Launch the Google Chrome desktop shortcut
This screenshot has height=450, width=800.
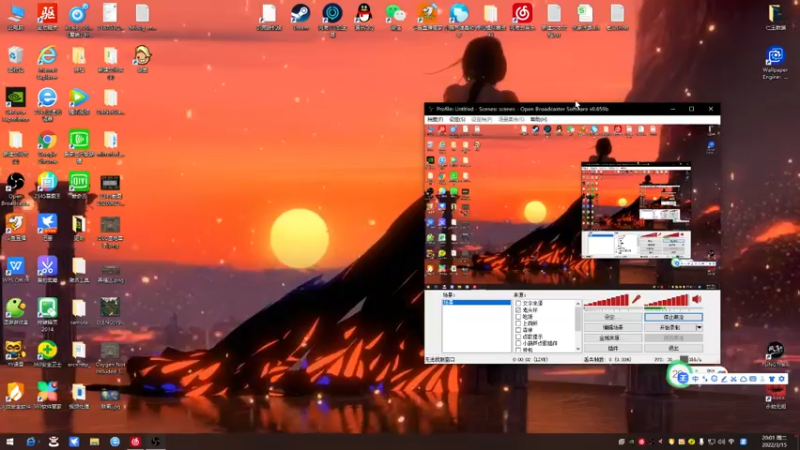pyautogui.click(x=47, y=147)
